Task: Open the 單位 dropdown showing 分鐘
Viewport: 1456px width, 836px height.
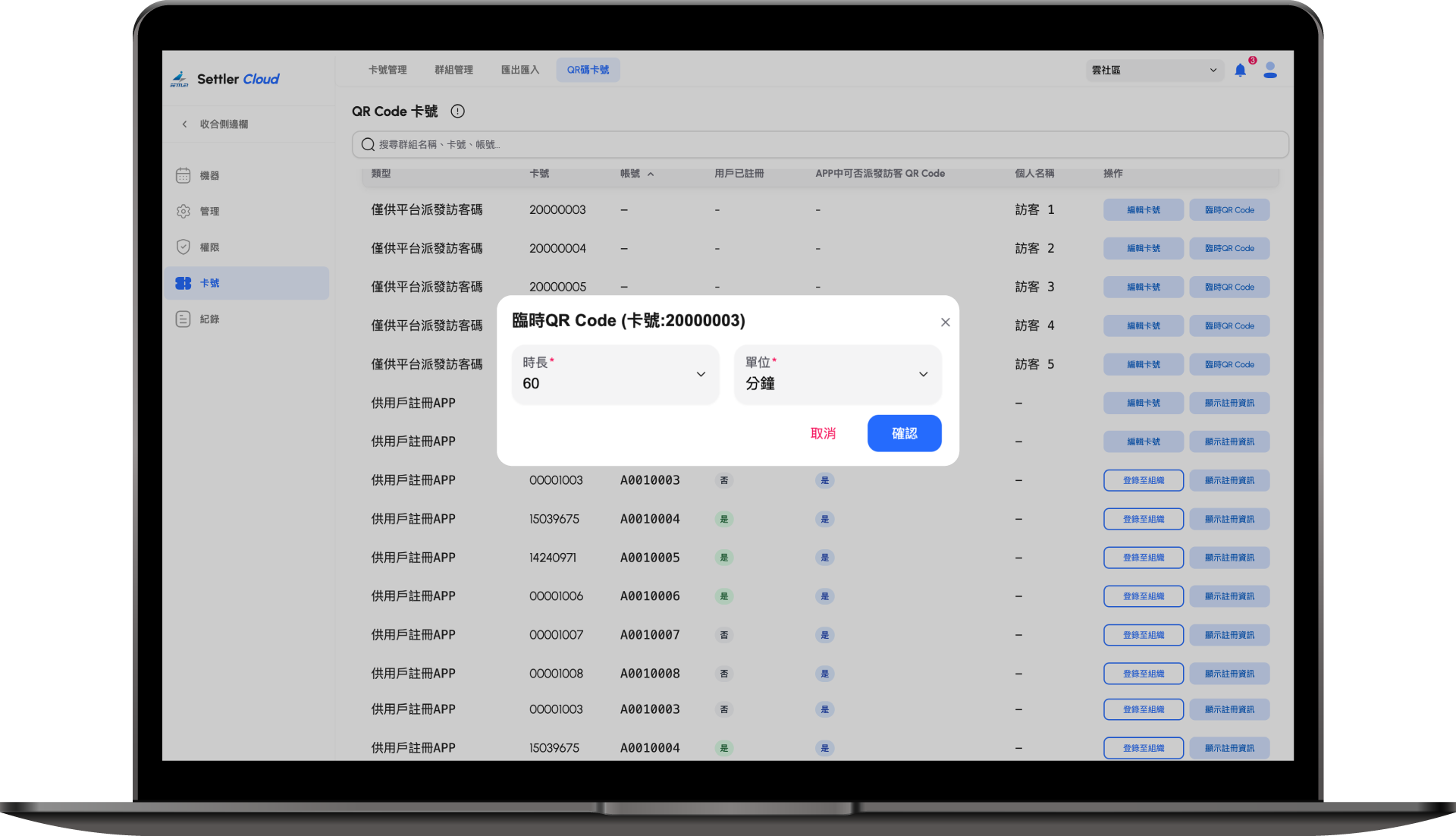Action: pyautogui.click(x=838, y=375)
